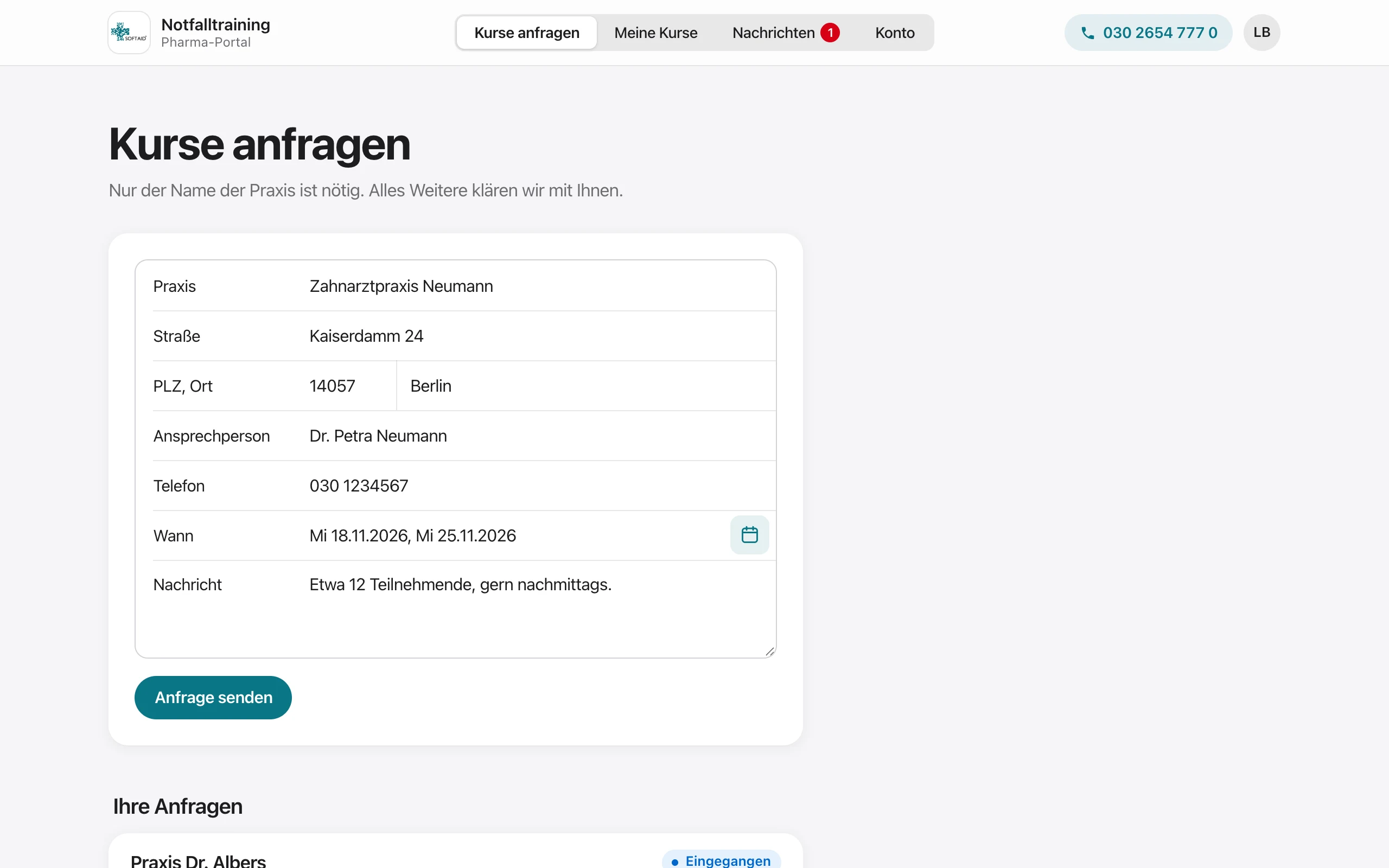
Task: Click the Straße field label
Action: [x=177, y=336]
